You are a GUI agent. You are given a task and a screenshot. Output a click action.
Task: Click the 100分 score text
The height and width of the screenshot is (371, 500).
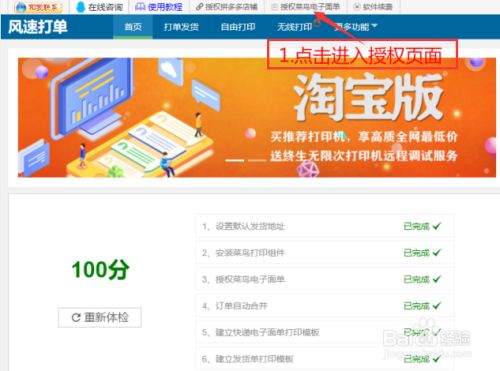[x=100, y=269]
